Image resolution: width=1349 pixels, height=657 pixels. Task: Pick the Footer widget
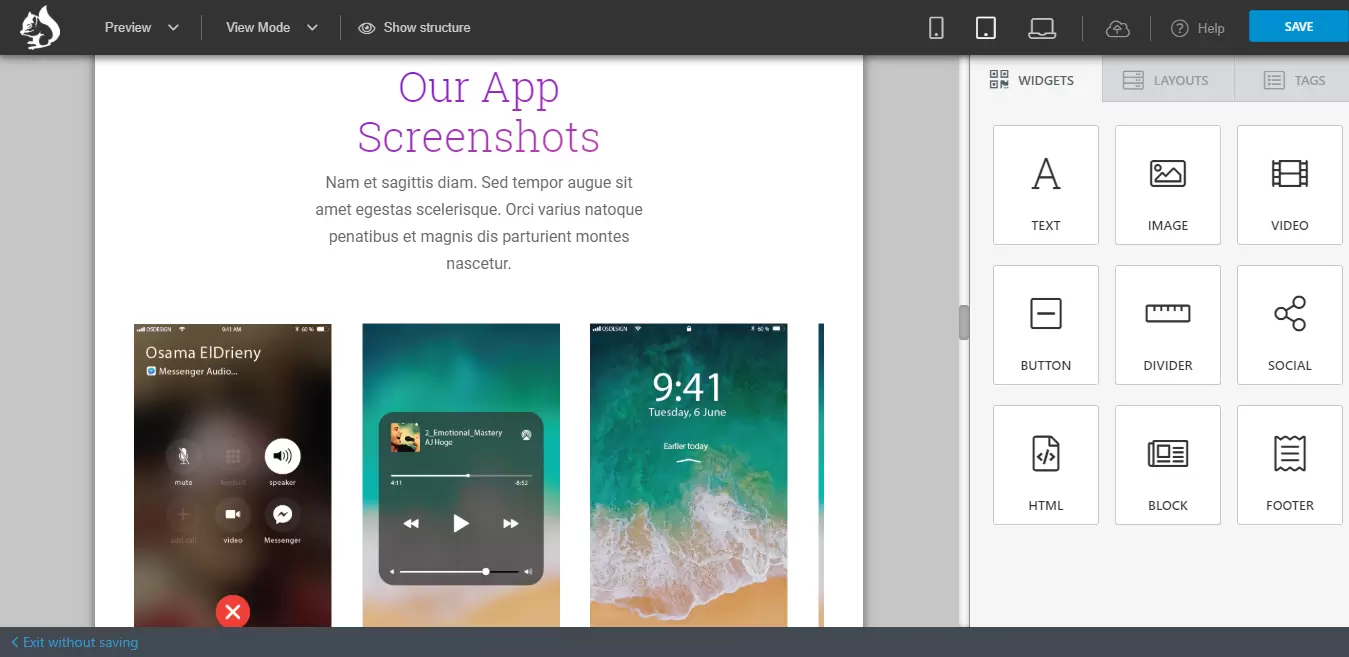tap(1289, 465)
